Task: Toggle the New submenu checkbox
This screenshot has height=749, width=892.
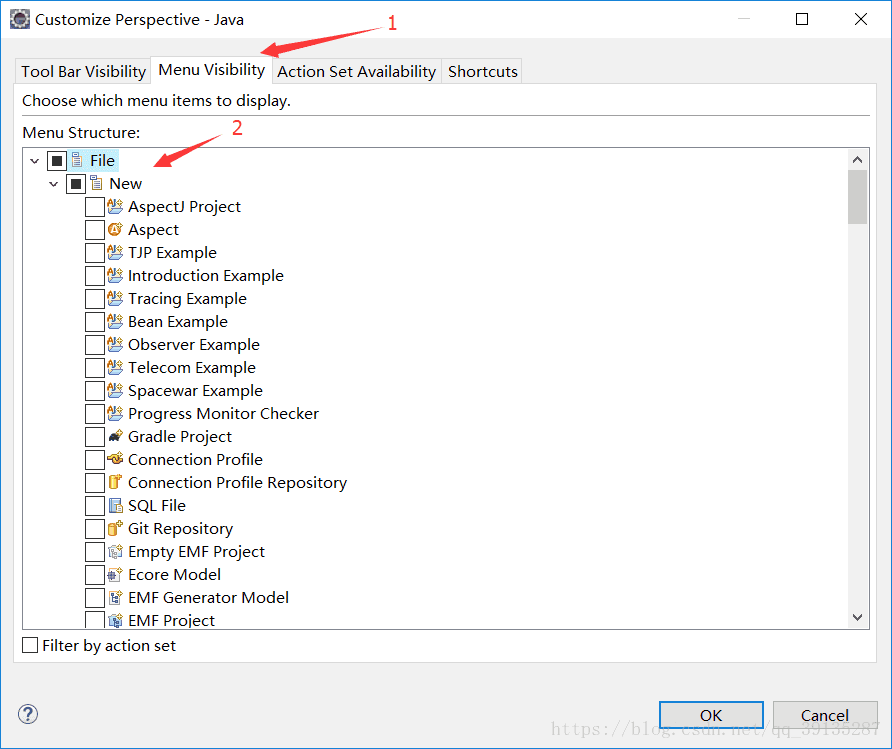Action: 76,184
